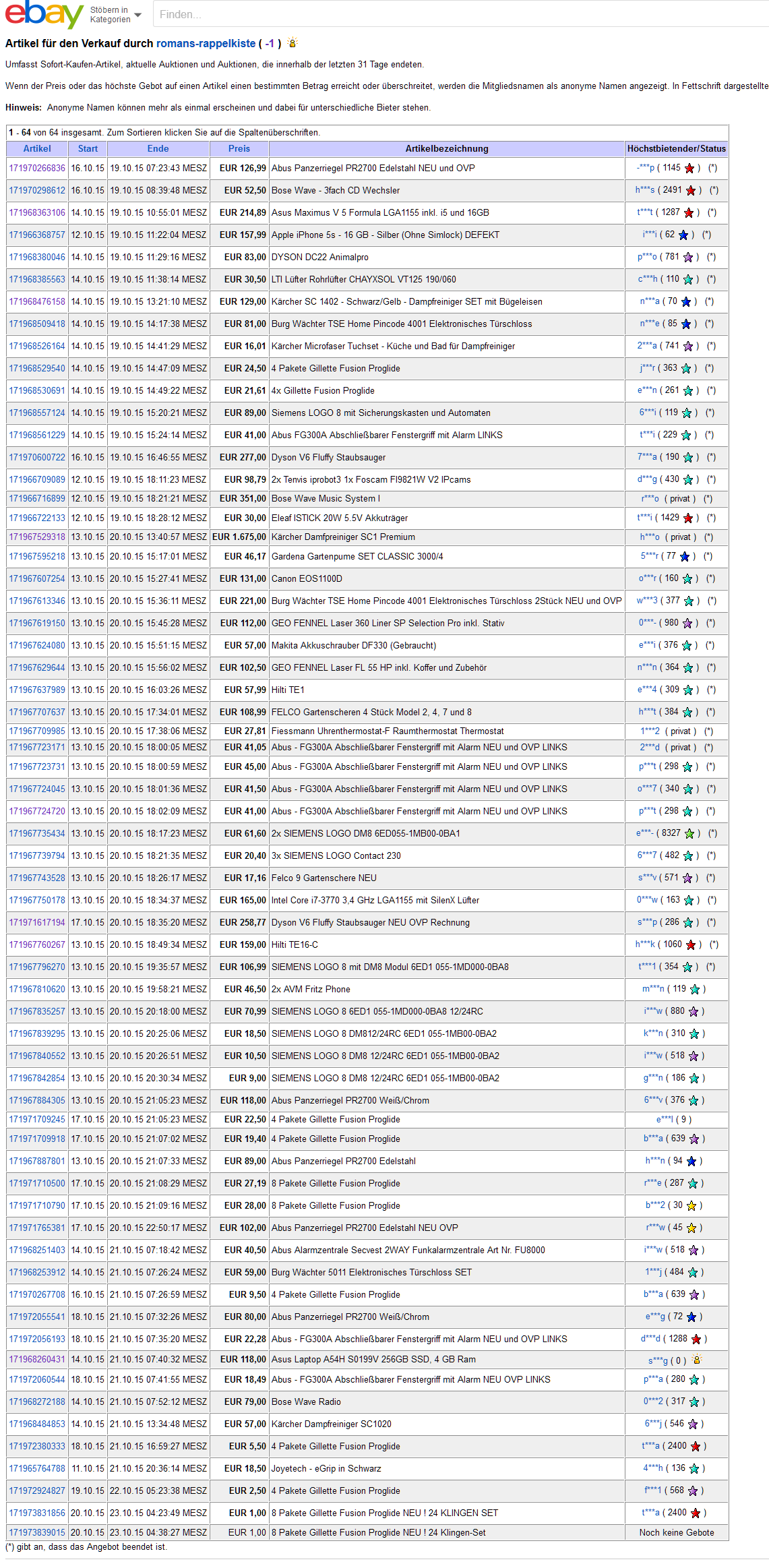Click the yellow star of bidder b***2 (30)

(691, 1206)
